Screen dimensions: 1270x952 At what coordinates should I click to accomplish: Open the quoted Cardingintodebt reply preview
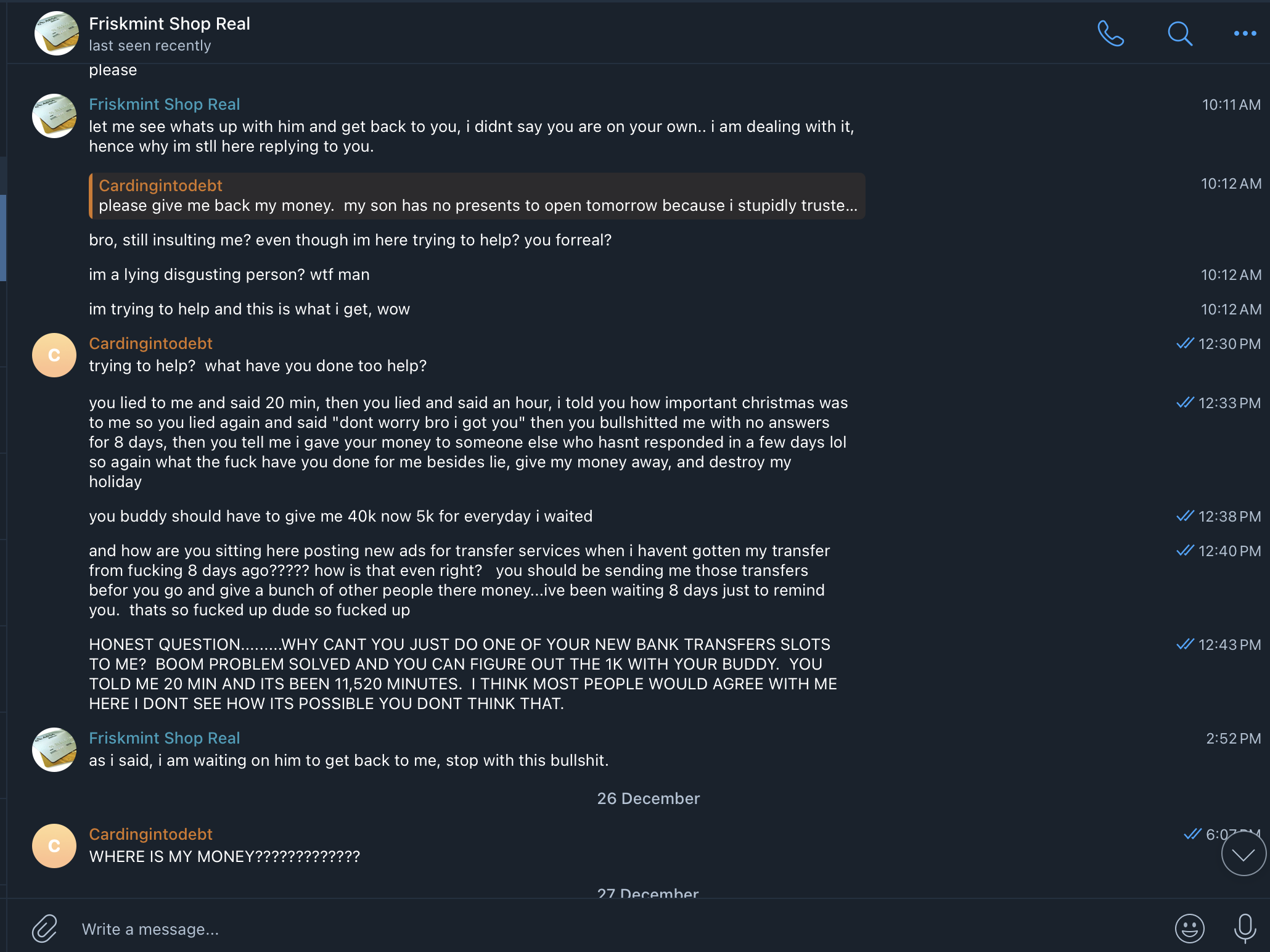477,196
